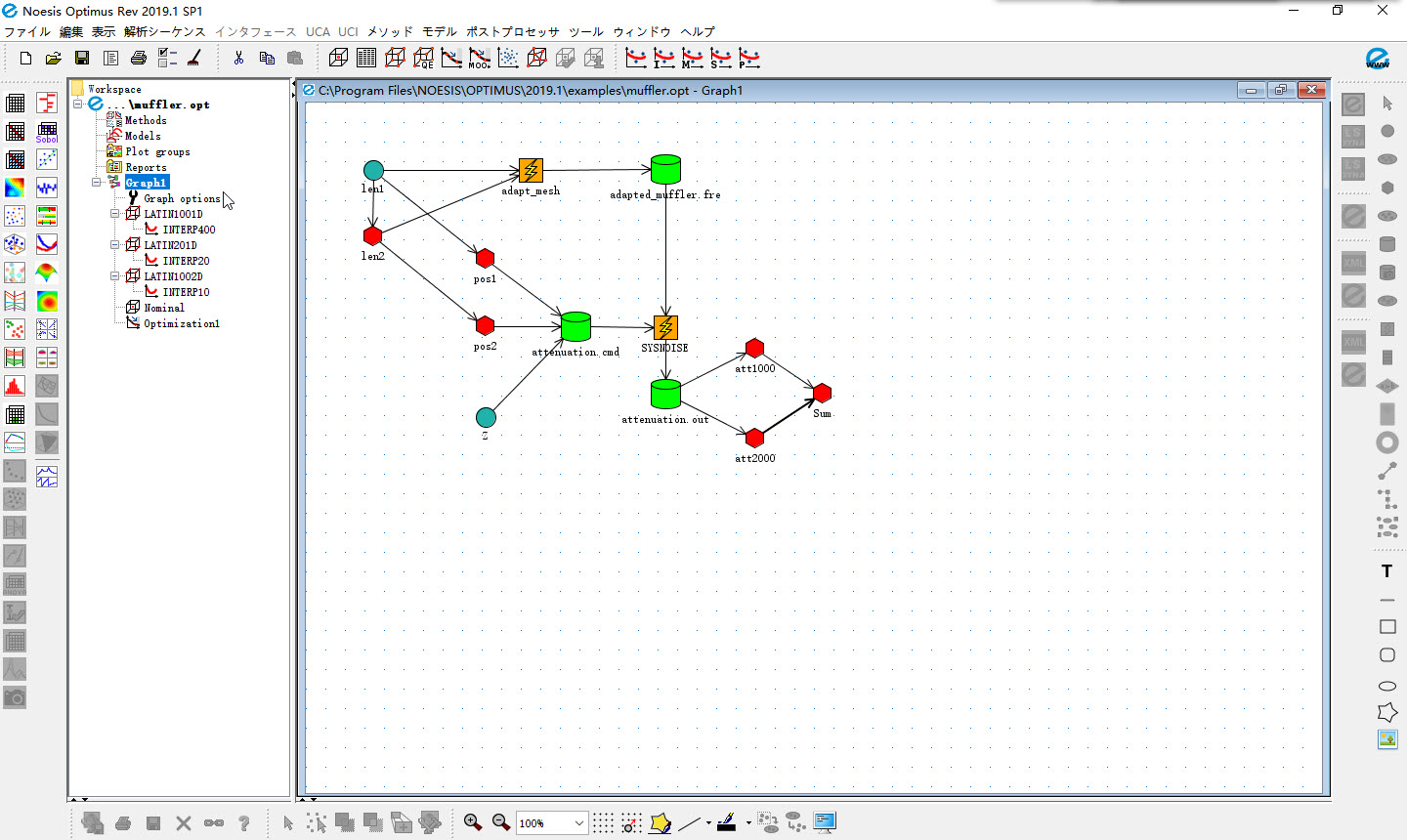Open the line style dropdown arrow
Viewport: 1407px width, 840px height.
pyautogui.click(x=708, y=822)
